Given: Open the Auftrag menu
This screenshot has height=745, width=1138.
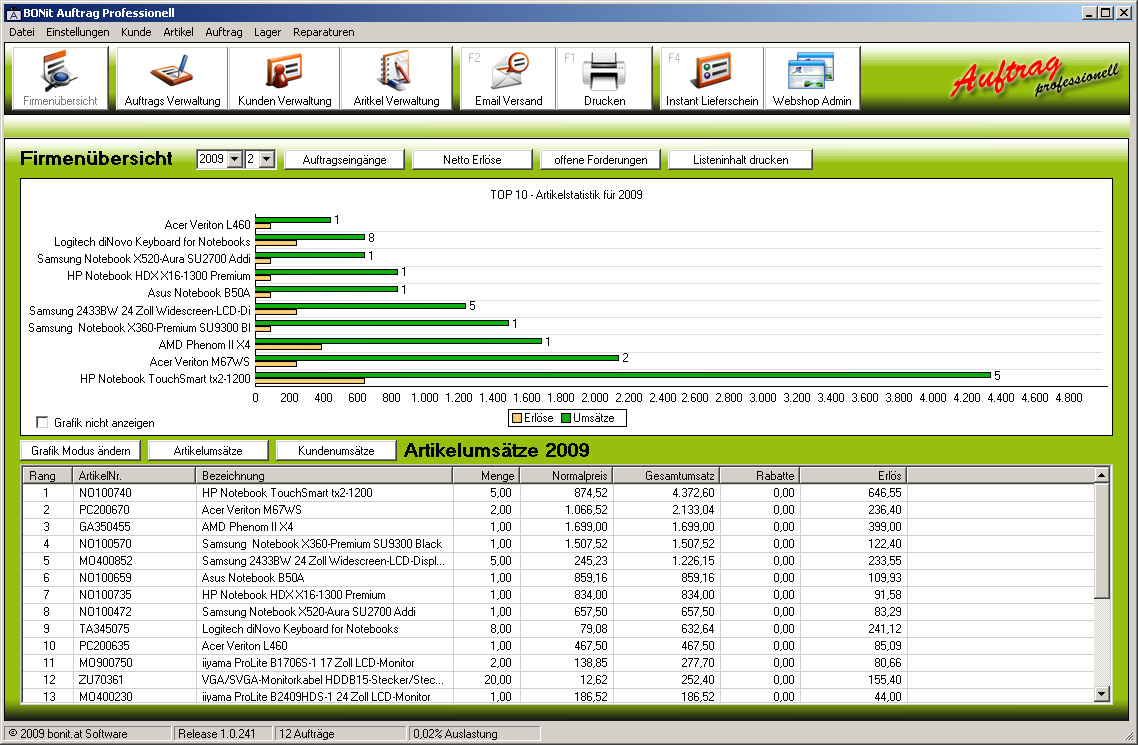Looking at the screenshot, I should click(224, 32).
